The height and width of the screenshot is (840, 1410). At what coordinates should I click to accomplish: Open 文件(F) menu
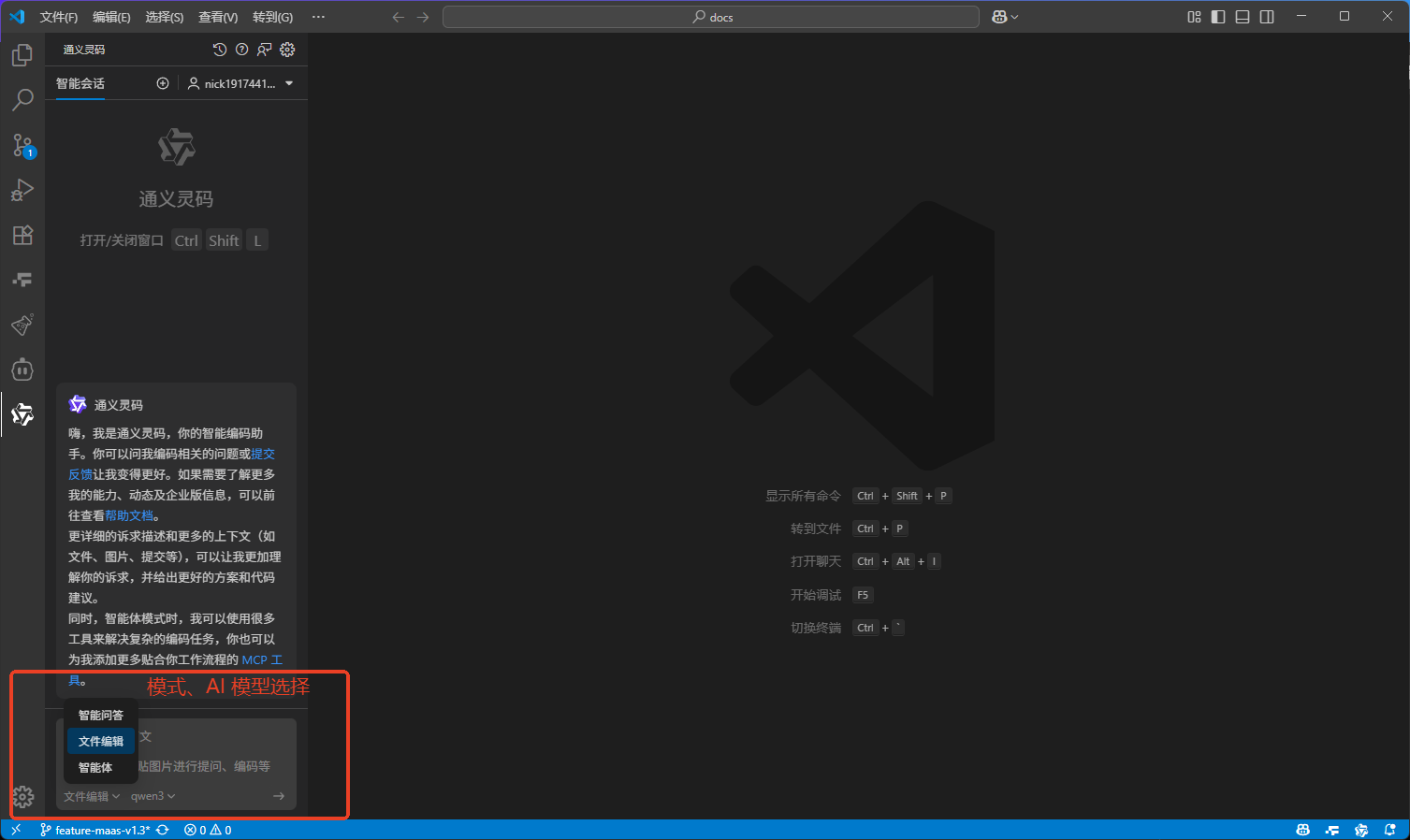(59, 17)
